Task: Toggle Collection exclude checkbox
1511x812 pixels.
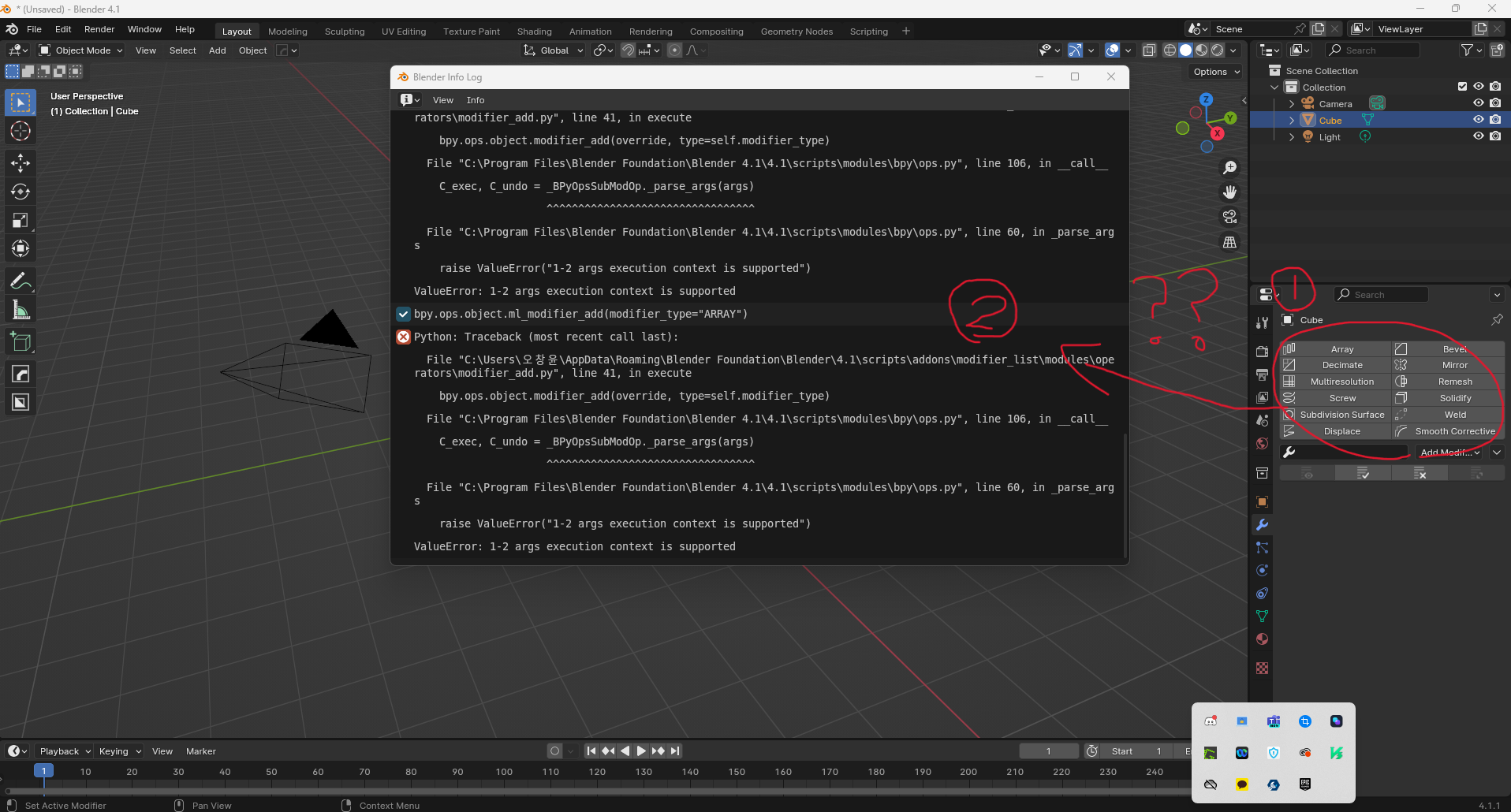Action: tap(1462, 87)
